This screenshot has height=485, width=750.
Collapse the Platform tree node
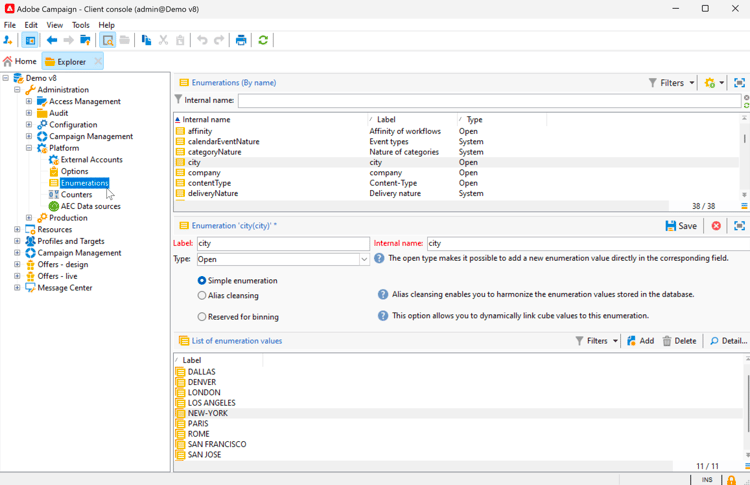[29, 148]
